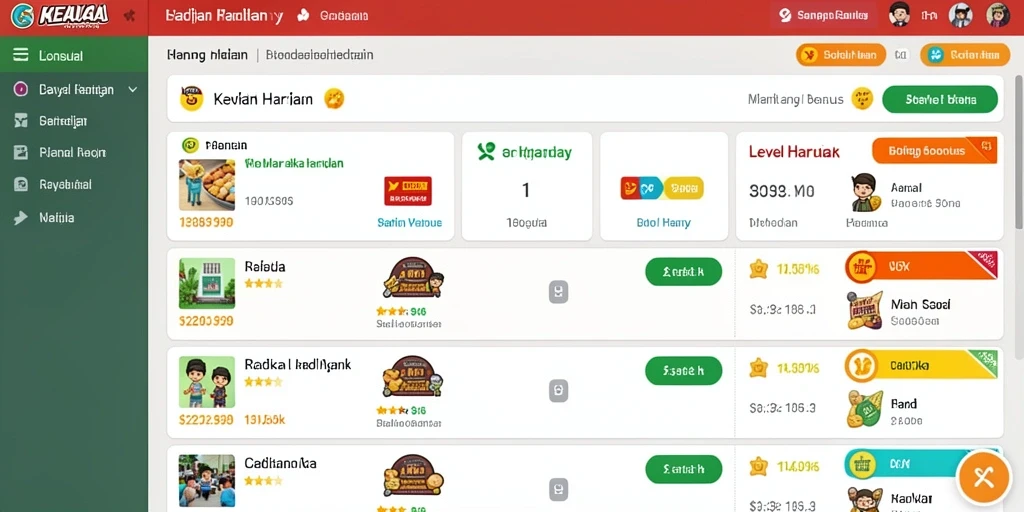Open the Lonsual hamburger menu
The width and height of the screenshot is (1024, 512).
click(x=21, y=55)
